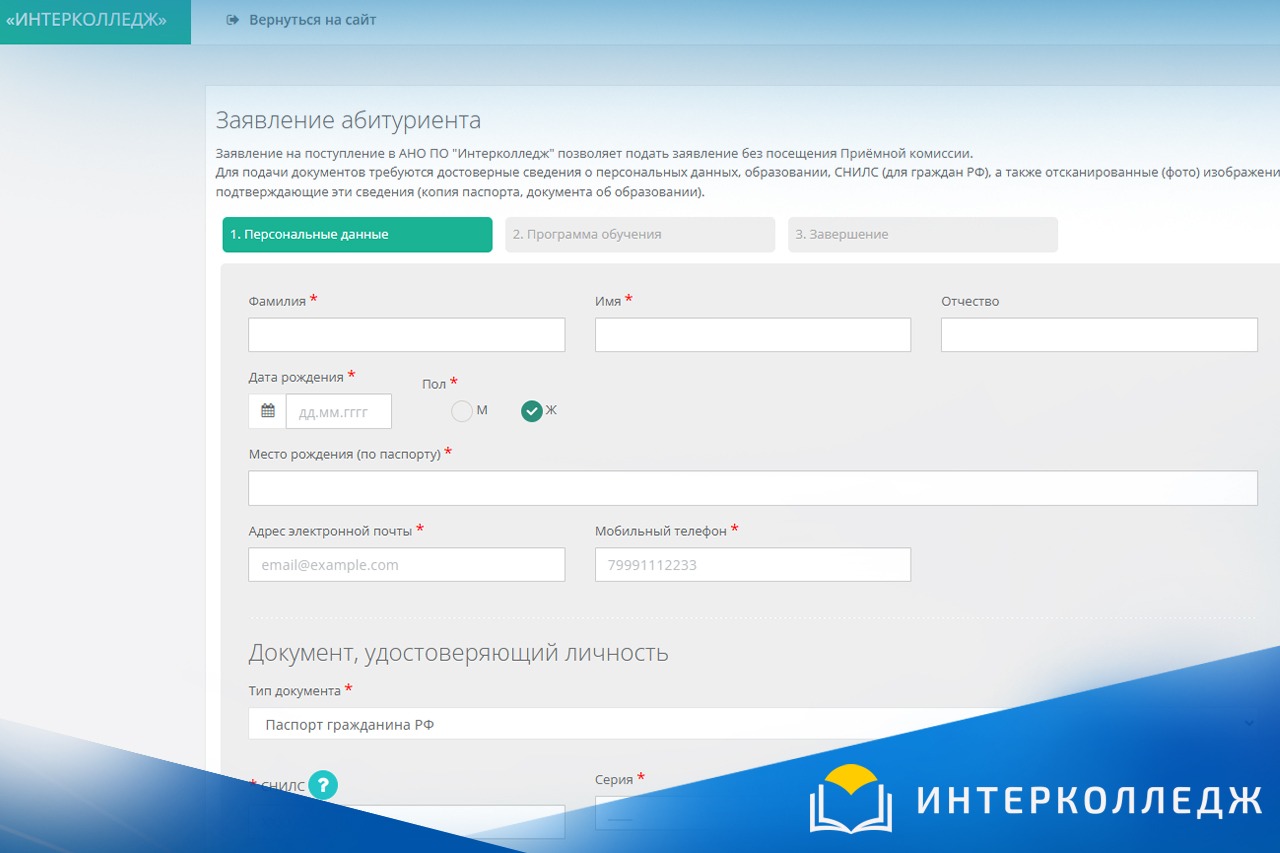Screen dimensions: 1280x853
Task: Click the Дата рождения date field
Action: pos(338,411)
